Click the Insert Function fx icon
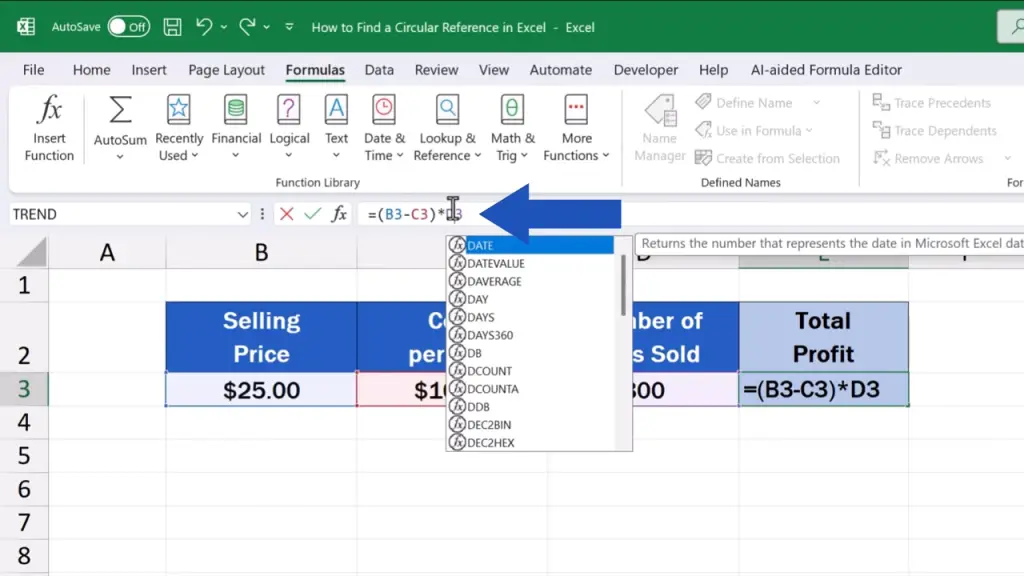The image size is (1024, 576). (49, 110)
